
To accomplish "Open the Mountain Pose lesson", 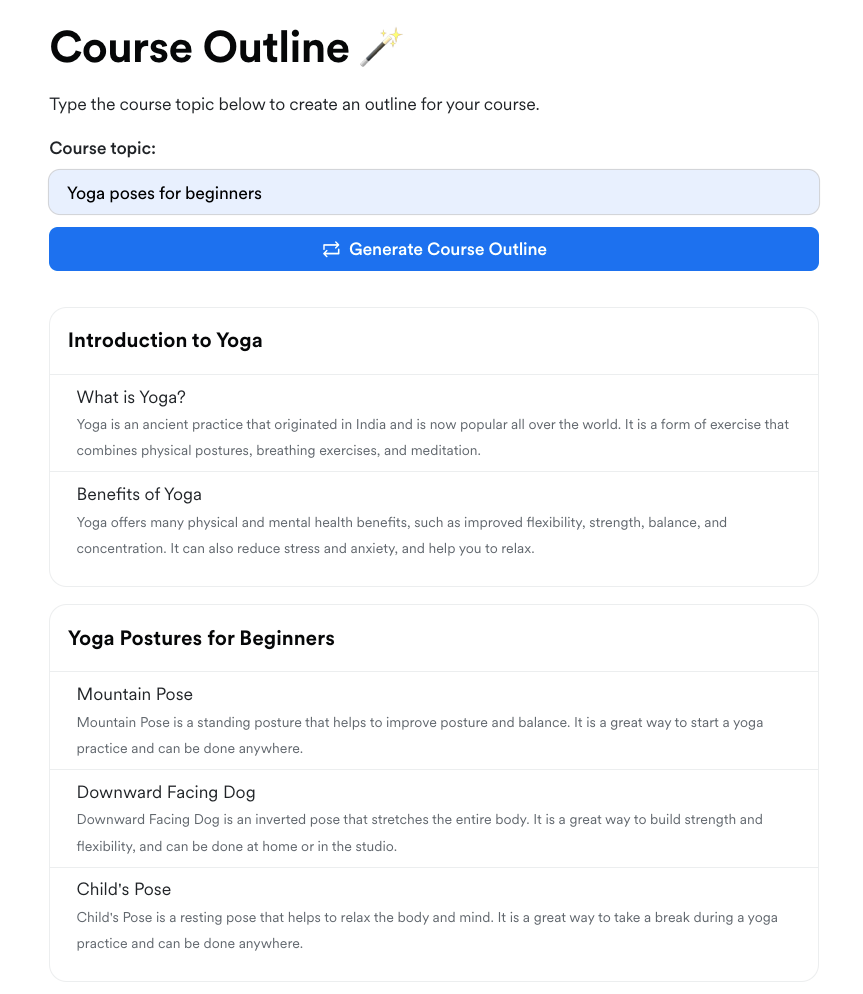I will pos(135,694).
